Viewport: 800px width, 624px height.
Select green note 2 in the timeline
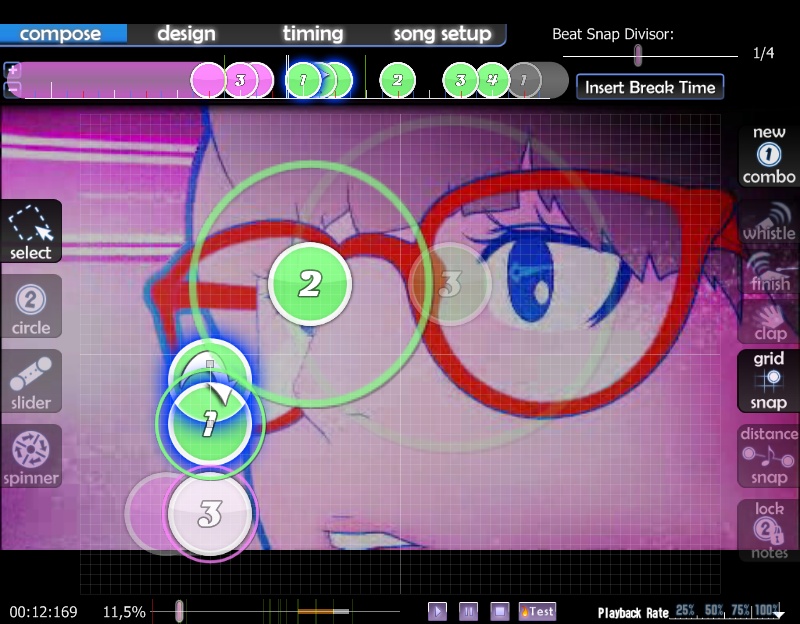[x=397, y=80]
